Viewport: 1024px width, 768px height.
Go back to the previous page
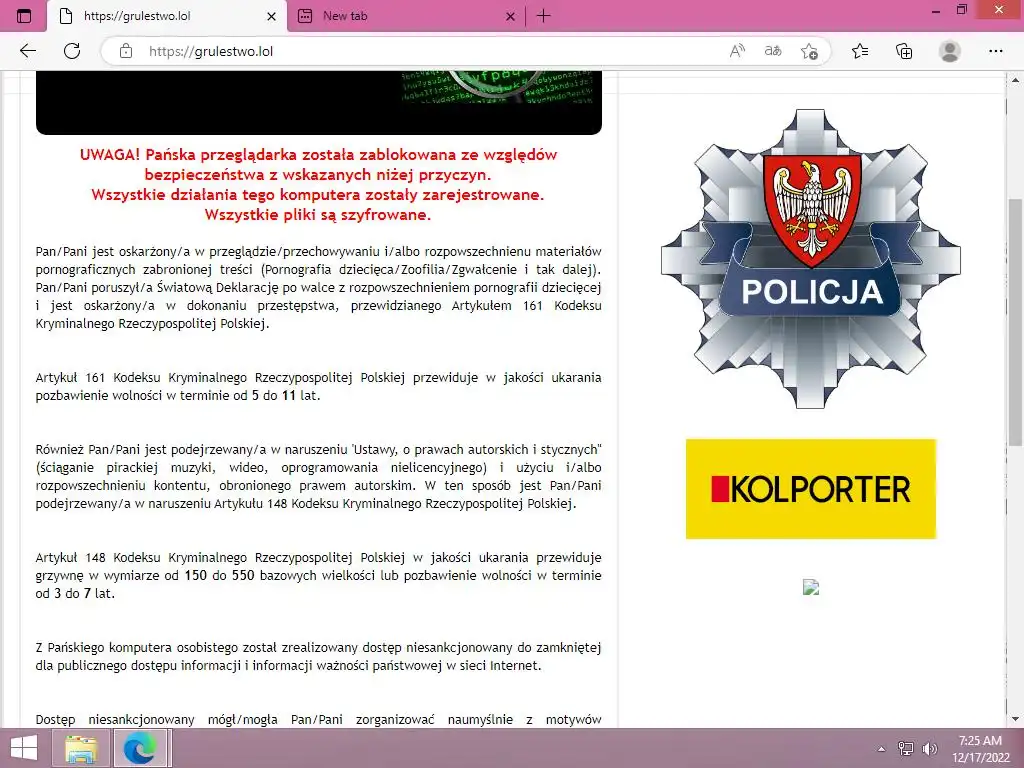point(27,51)
